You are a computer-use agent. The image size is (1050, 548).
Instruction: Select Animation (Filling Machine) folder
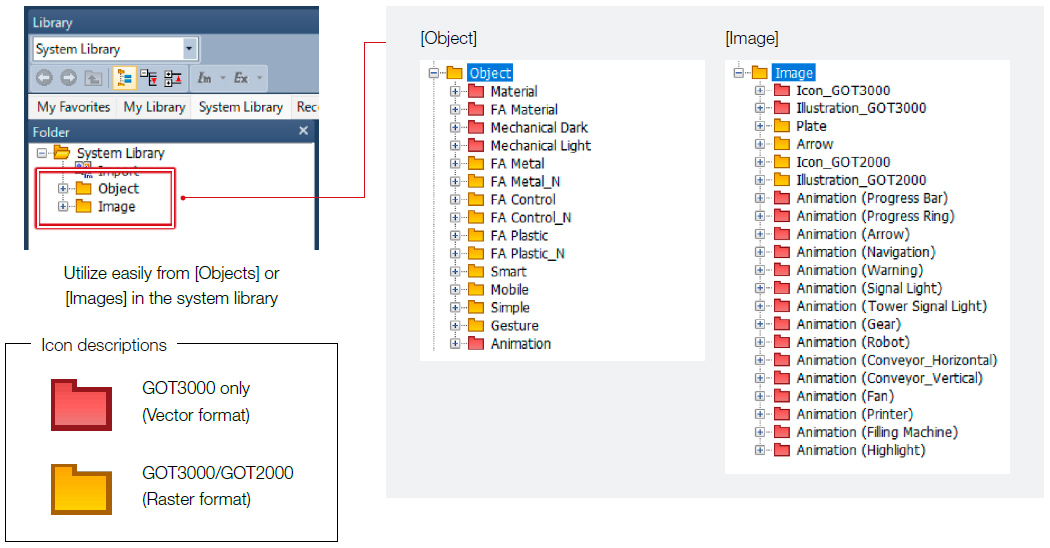tap(876, 432)
